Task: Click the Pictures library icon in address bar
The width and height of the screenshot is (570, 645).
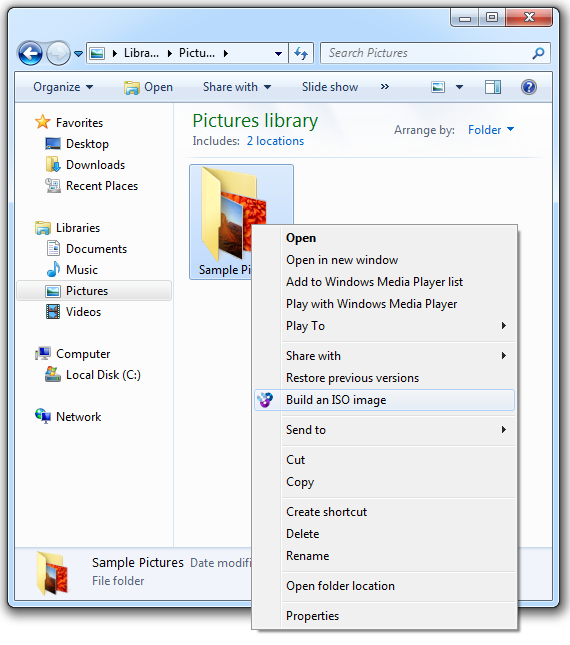Action: click(97, 53)
